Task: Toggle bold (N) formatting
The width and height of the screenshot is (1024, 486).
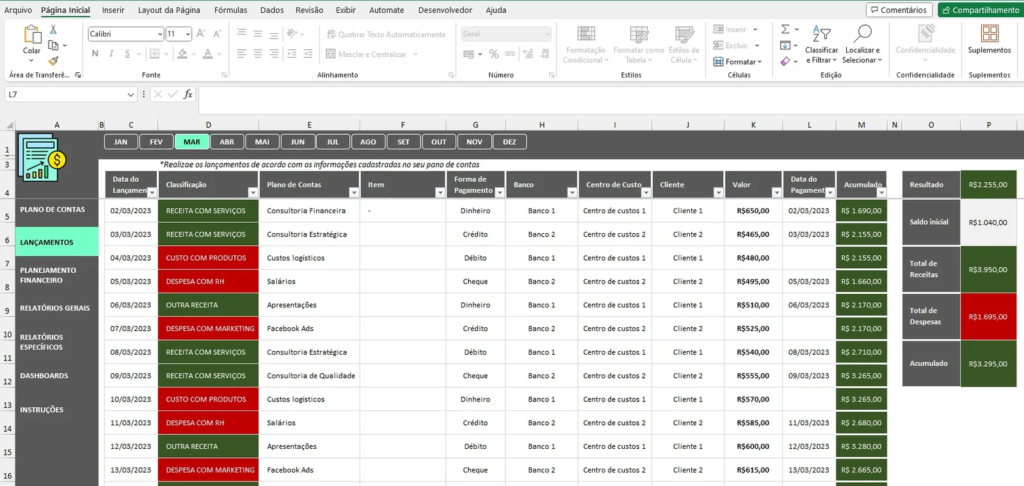Action: 95,54
